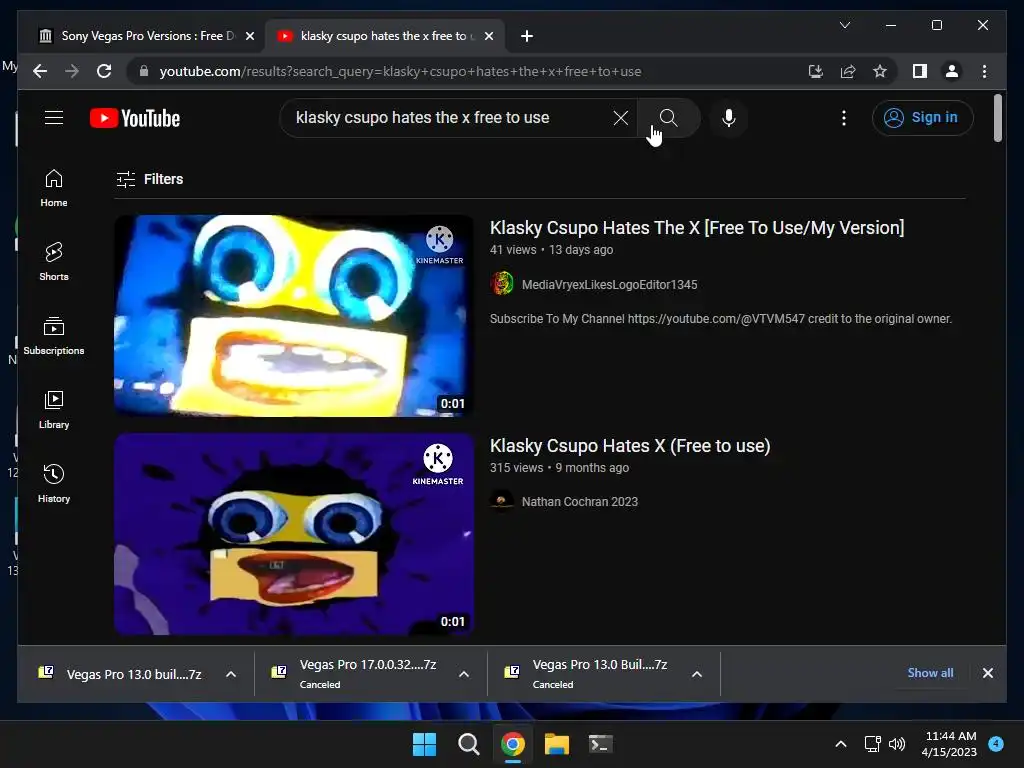Click the magnifier search button

pyautogui.click(x=668, y=118)
